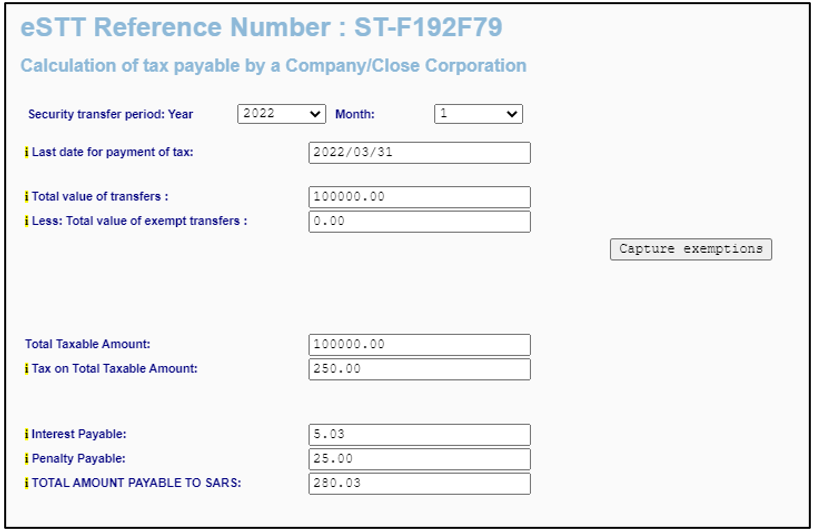Viewport: 815px width, 530px height.
Task: Focus the Penalty Payable field showing 25.00
Action: 419,459
